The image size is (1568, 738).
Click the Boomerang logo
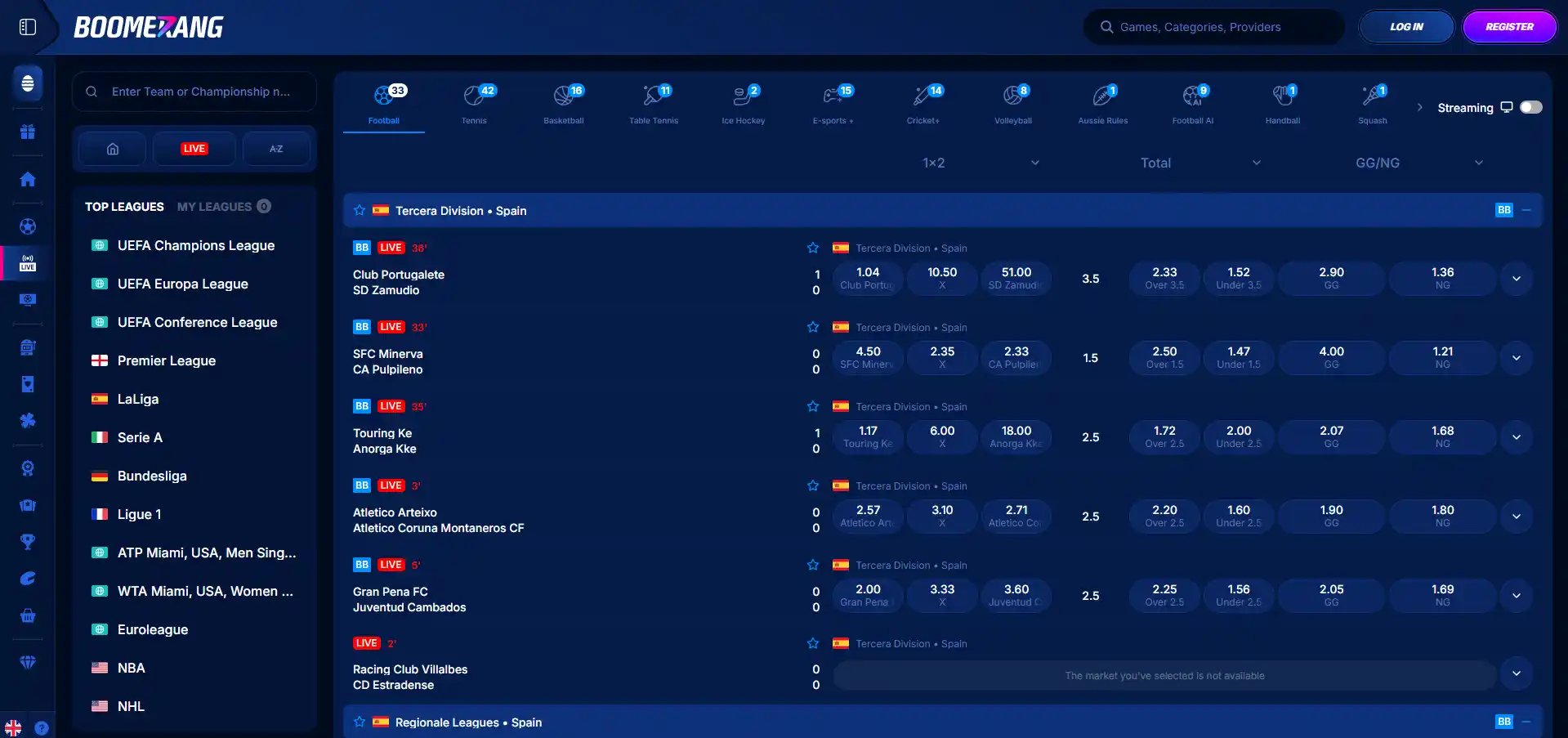tap(148, 27)
